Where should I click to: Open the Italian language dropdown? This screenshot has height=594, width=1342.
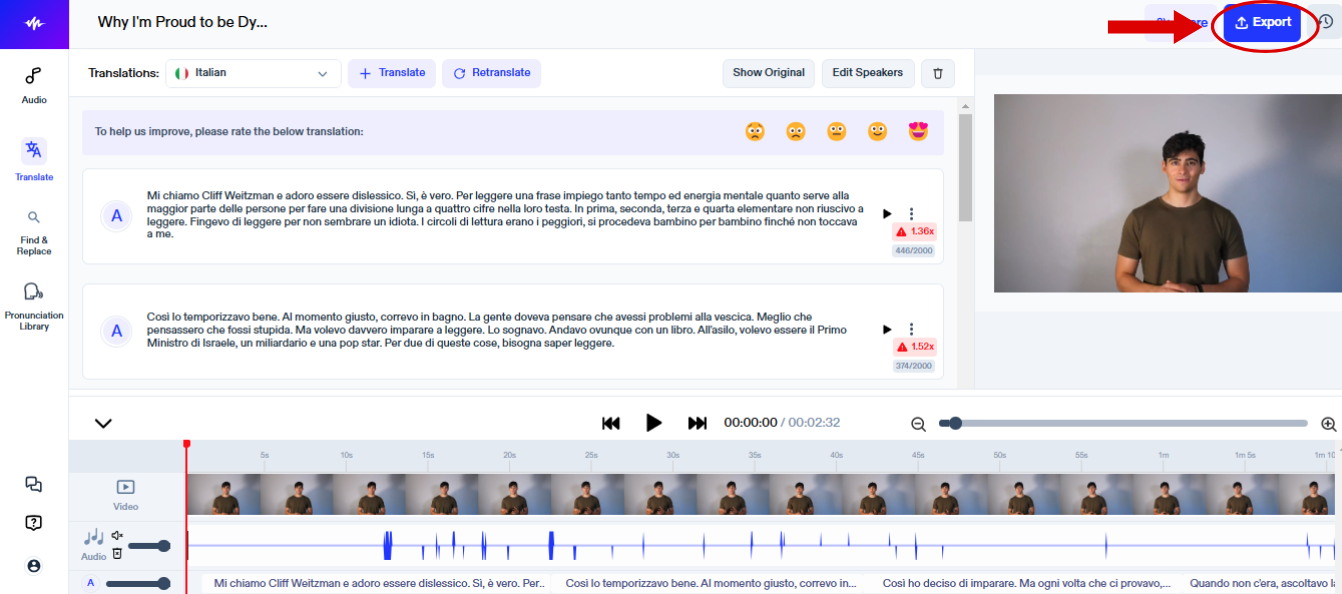(252, 73)
